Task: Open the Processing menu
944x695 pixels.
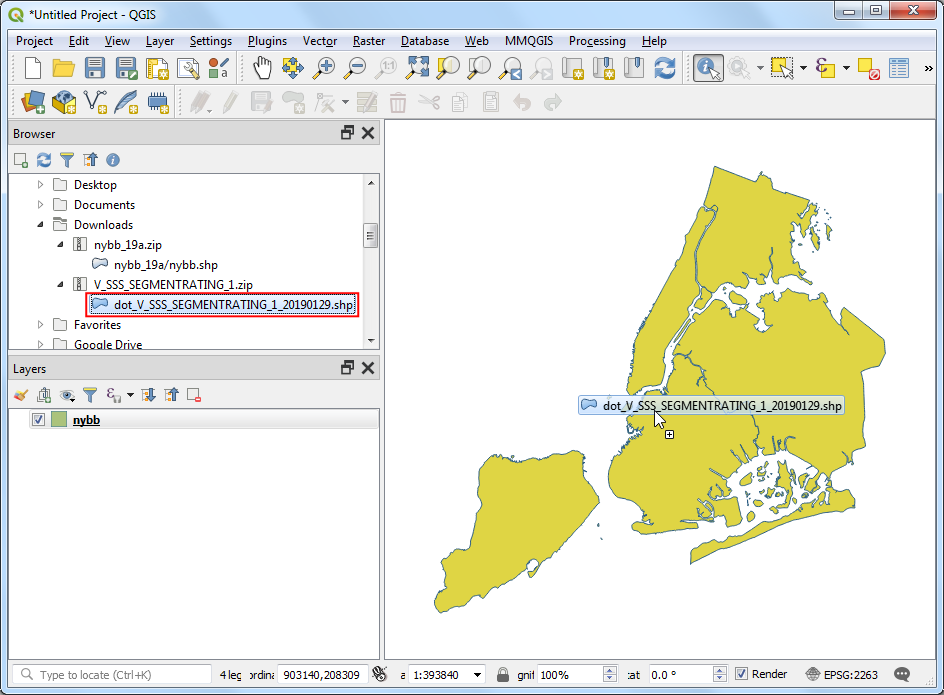Action: pos(596,41)
